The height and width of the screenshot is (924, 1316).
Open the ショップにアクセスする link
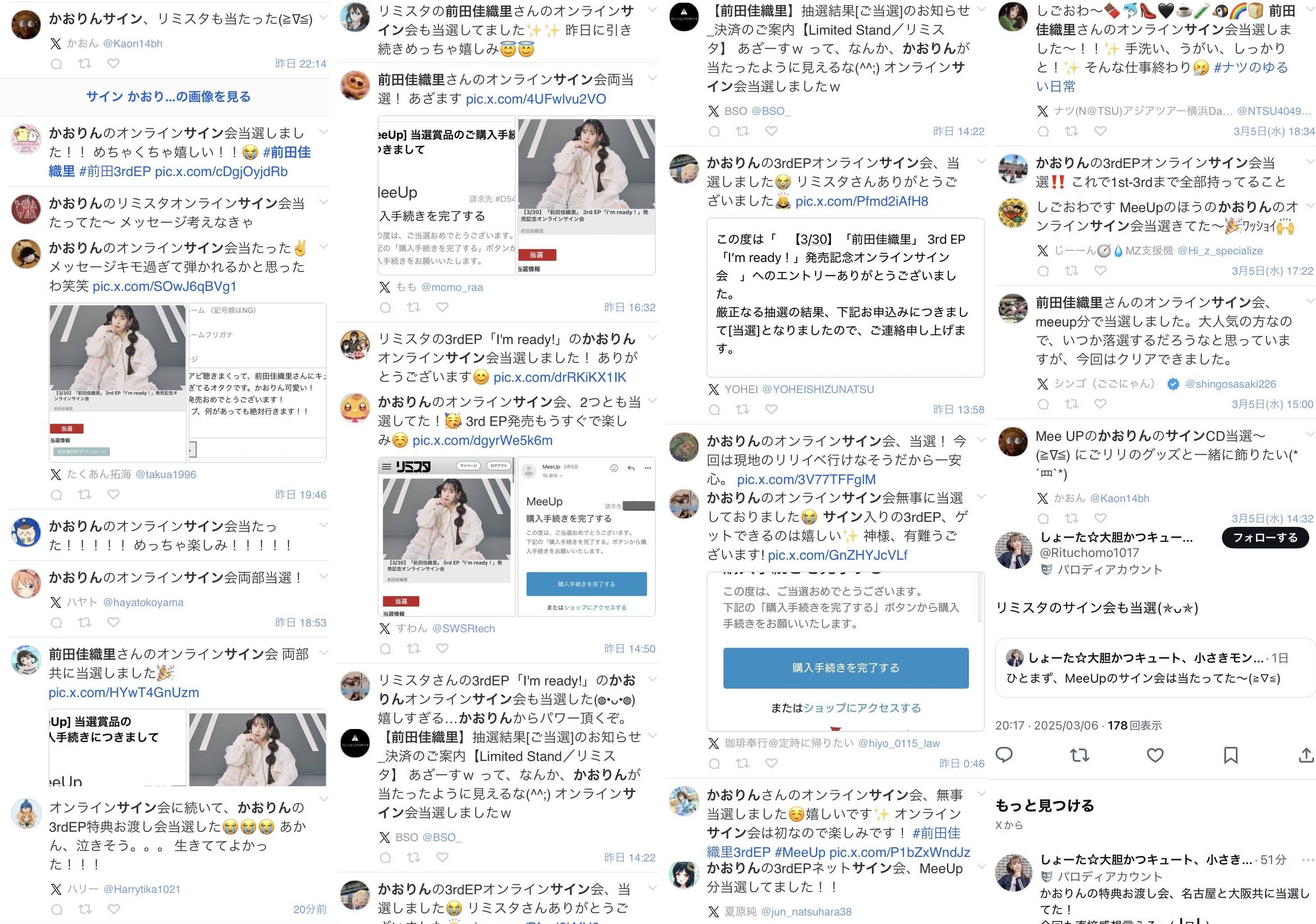coord(862,708)
